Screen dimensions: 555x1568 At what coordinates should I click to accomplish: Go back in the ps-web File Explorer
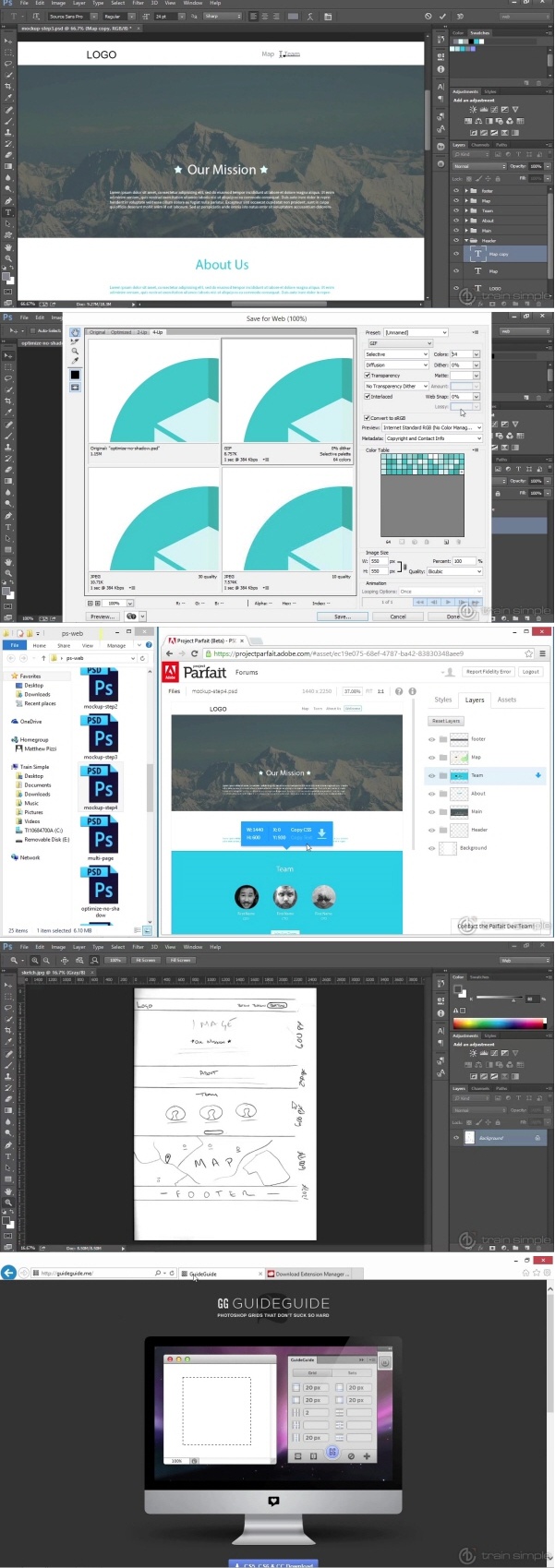[10, 658]
